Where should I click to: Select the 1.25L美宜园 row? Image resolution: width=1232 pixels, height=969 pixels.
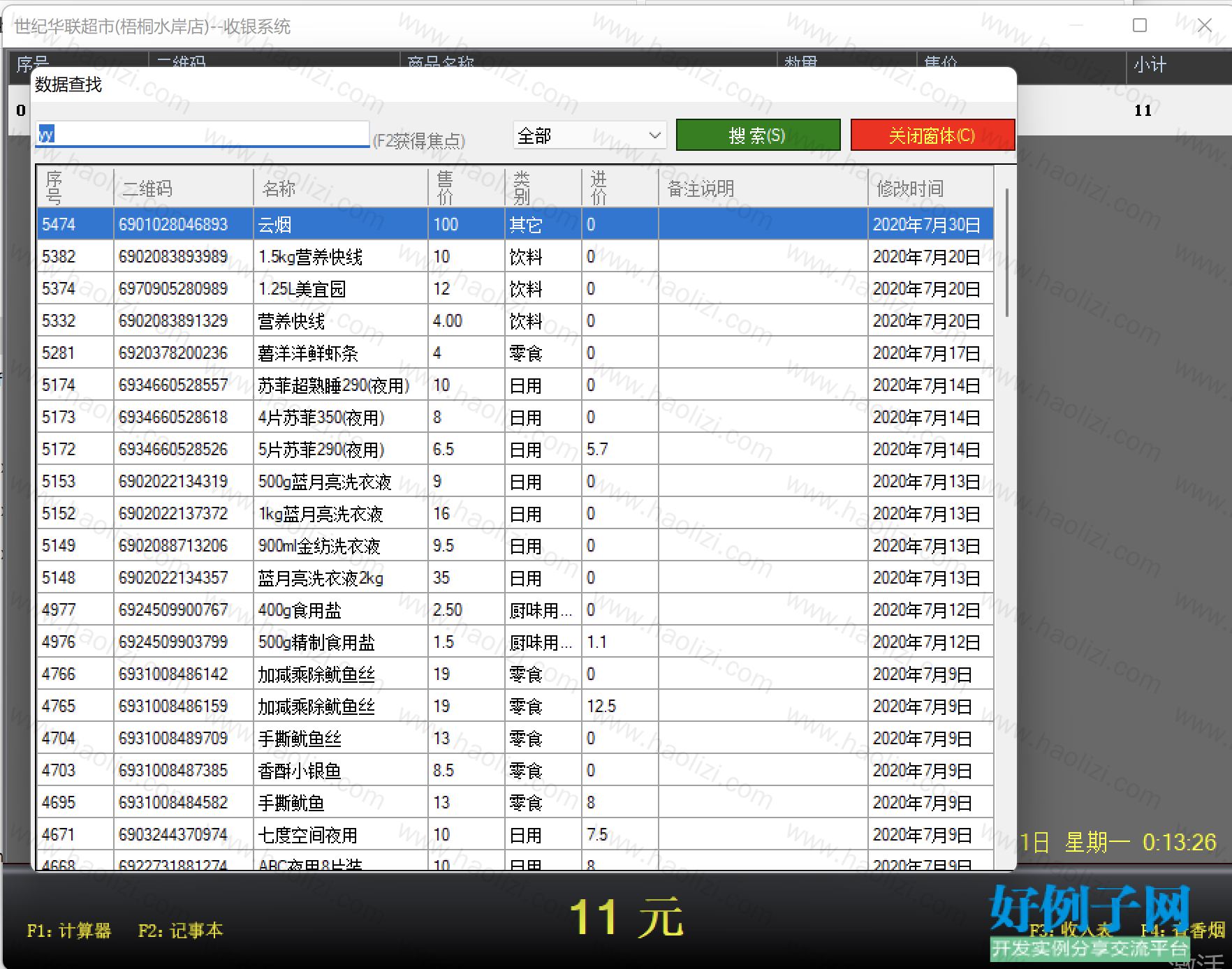[515, 288]
